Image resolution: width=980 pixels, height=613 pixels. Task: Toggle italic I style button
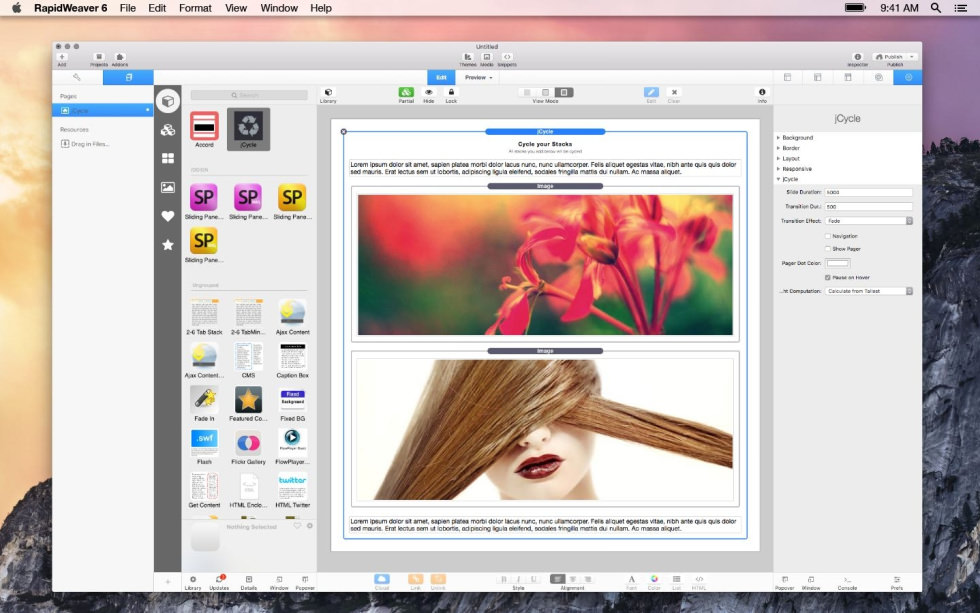click(518, 579)
